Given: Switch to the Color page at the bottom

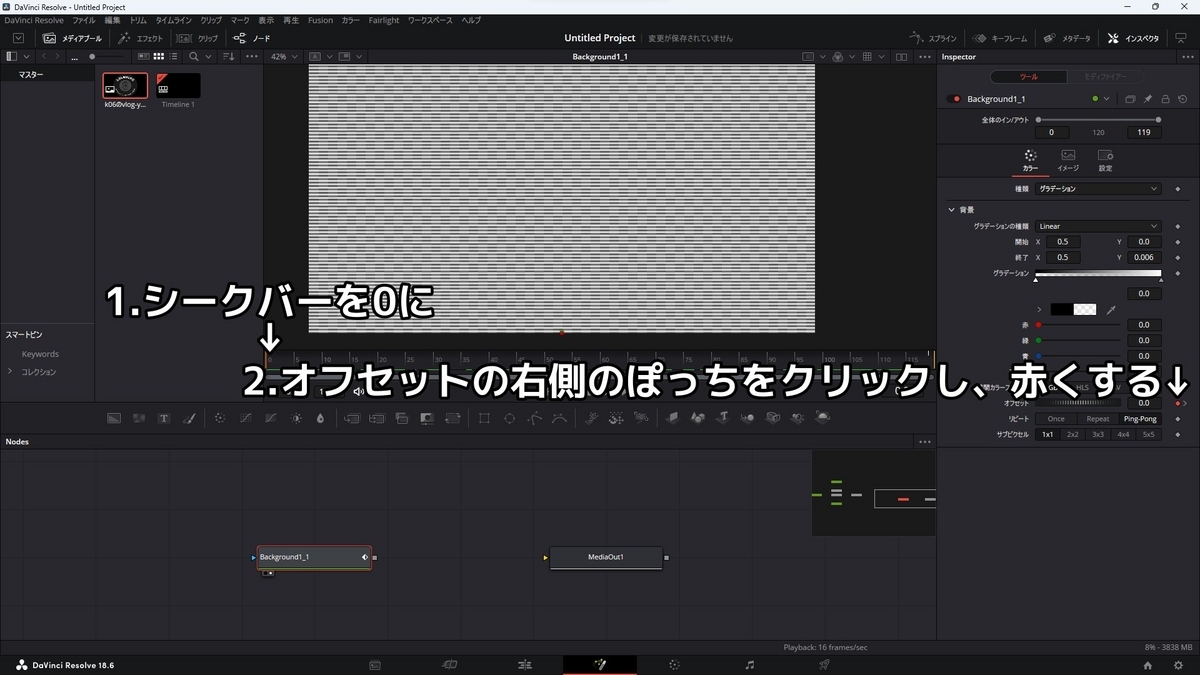Looking at the screenshot, I should (x=674, y=664).
